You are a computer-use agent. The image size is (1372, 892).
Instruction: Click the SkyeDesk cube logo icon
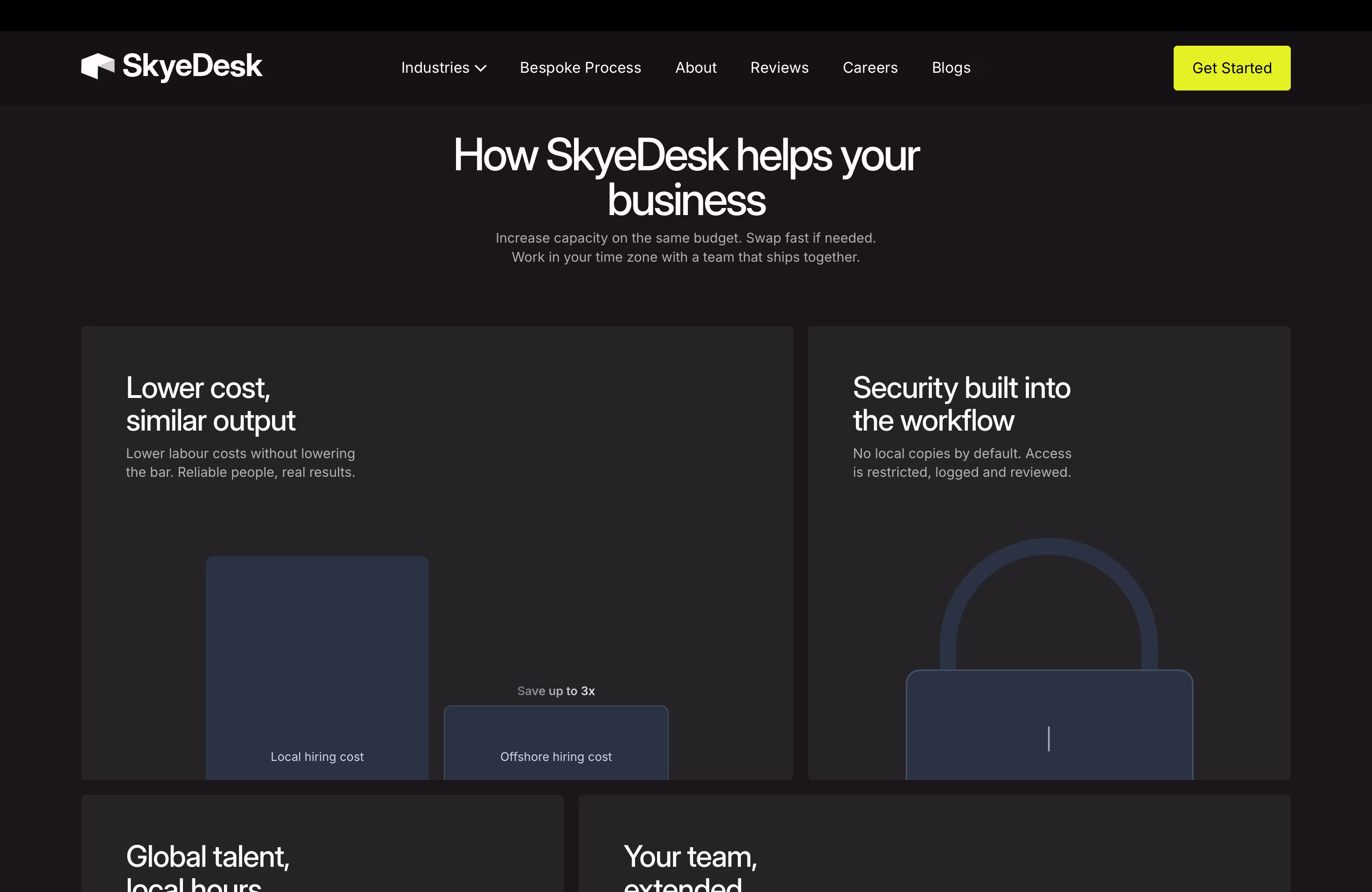pos(98,66)
